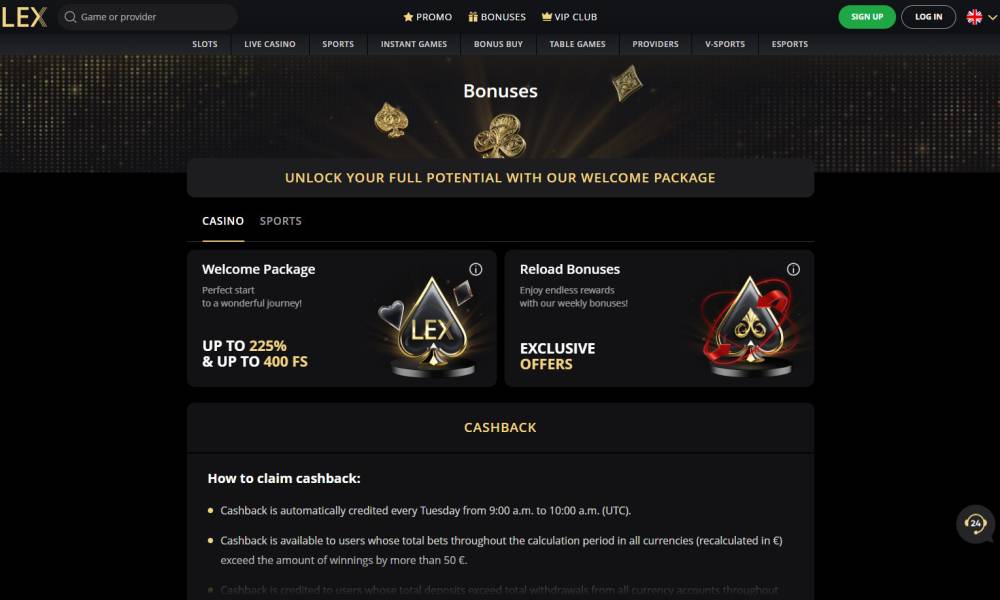The height and width of the screenshot is (600, 1000).
Task: Select the Casino bonuses tab
Action: pyautogui.click(x=223, y=221)
